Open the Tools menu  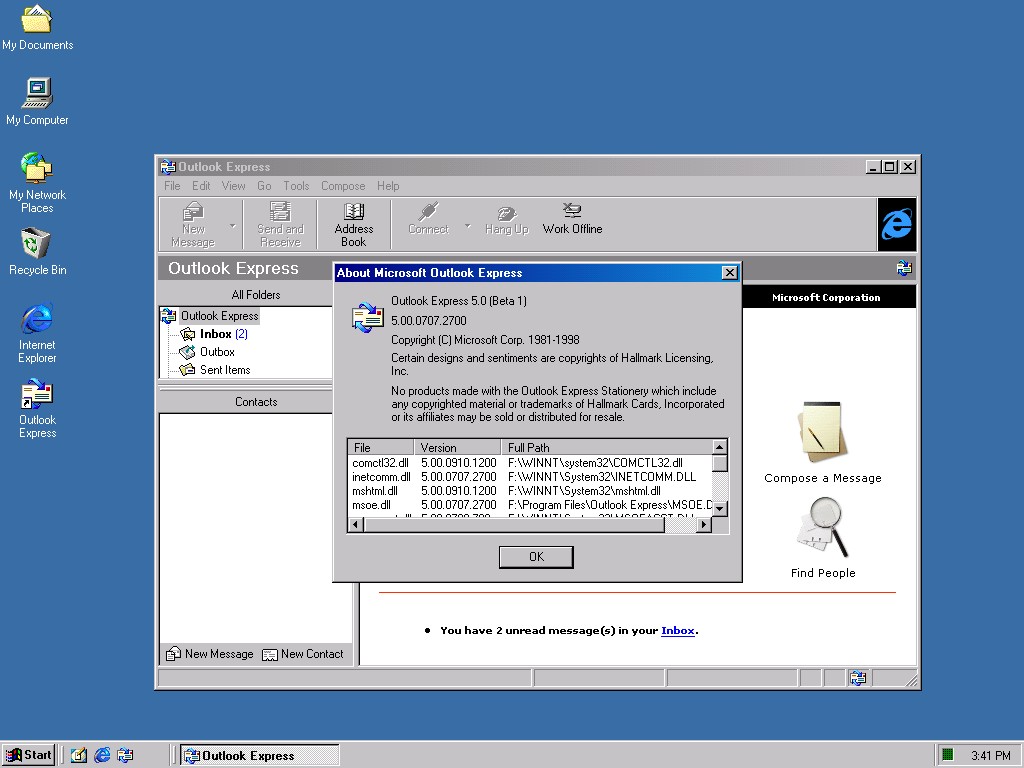tap(296, 186)
